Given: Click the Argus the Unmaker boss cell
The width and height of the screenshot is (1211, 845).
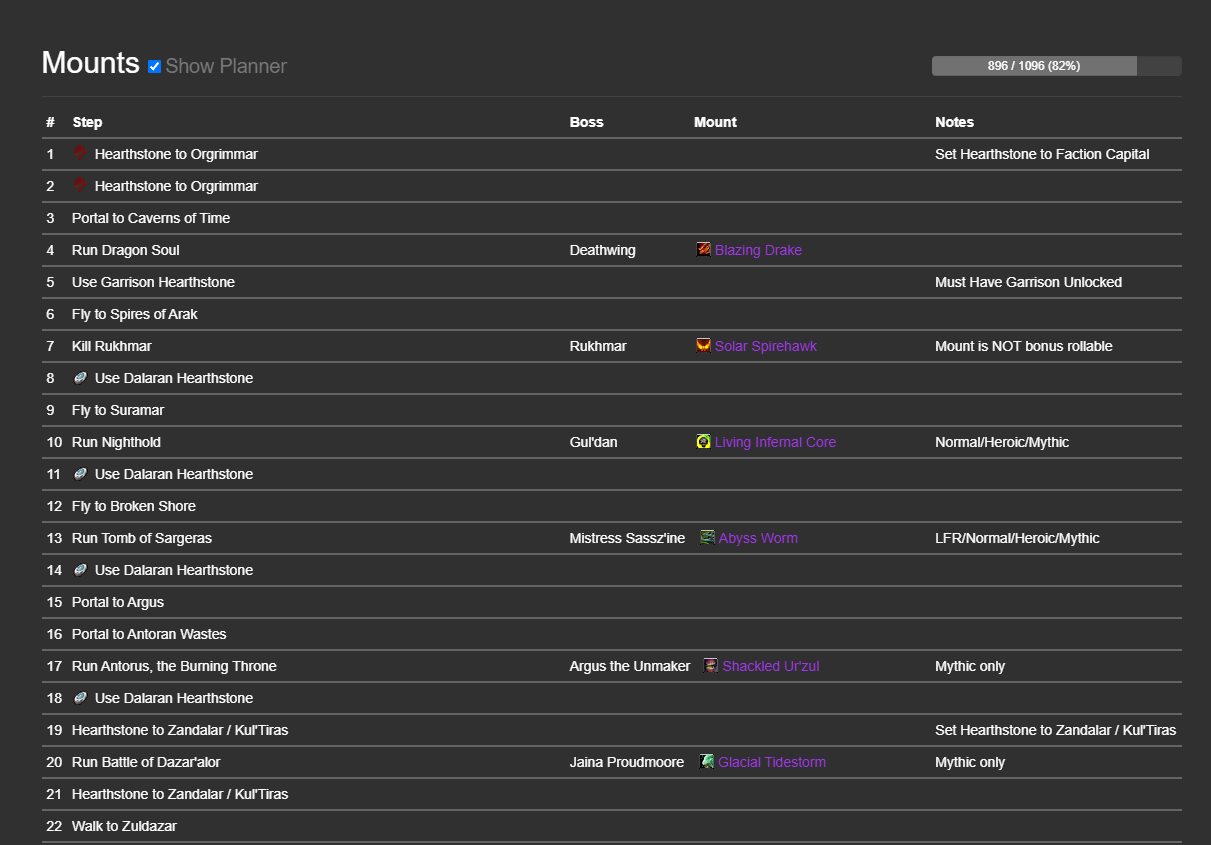Looking at the screenshot, I should point(630,666).
